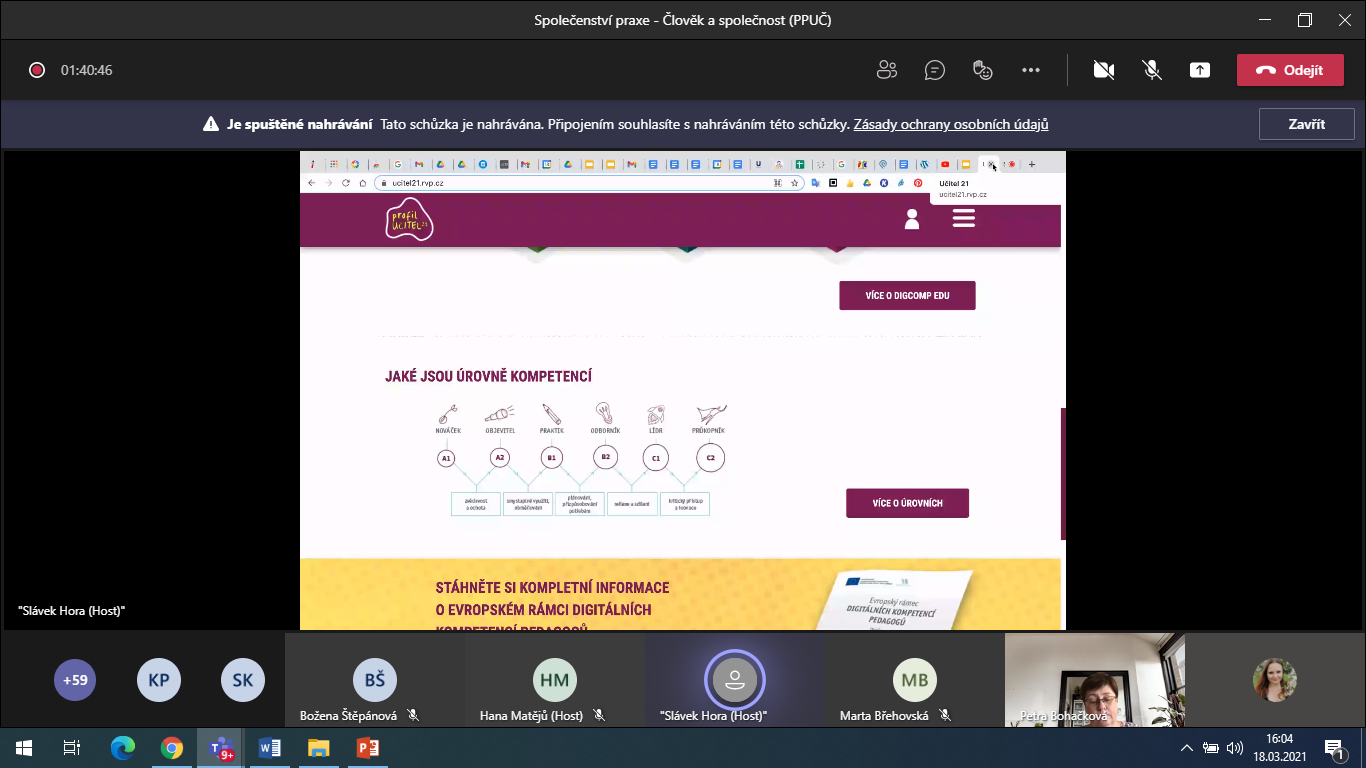Open the reactions and raise hand icon
The height and width of the screenshot is (768, 1366).
pyautogui.click(x=983, y=70)
